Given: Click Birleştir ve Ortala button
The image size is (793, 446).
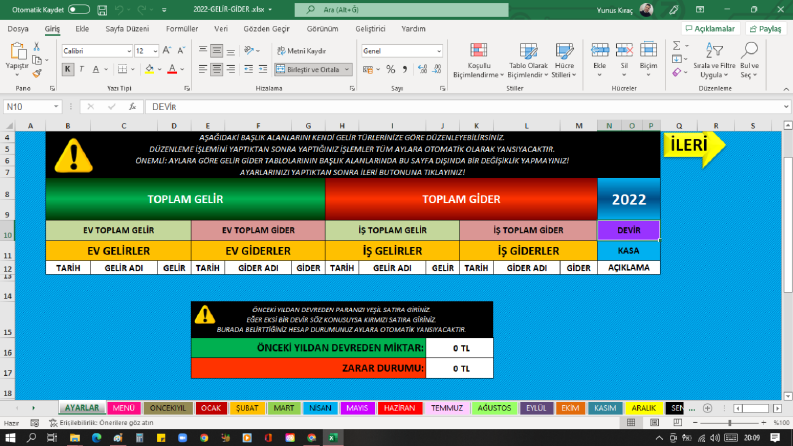Looking at the screenshot, I should pos(308,69).
